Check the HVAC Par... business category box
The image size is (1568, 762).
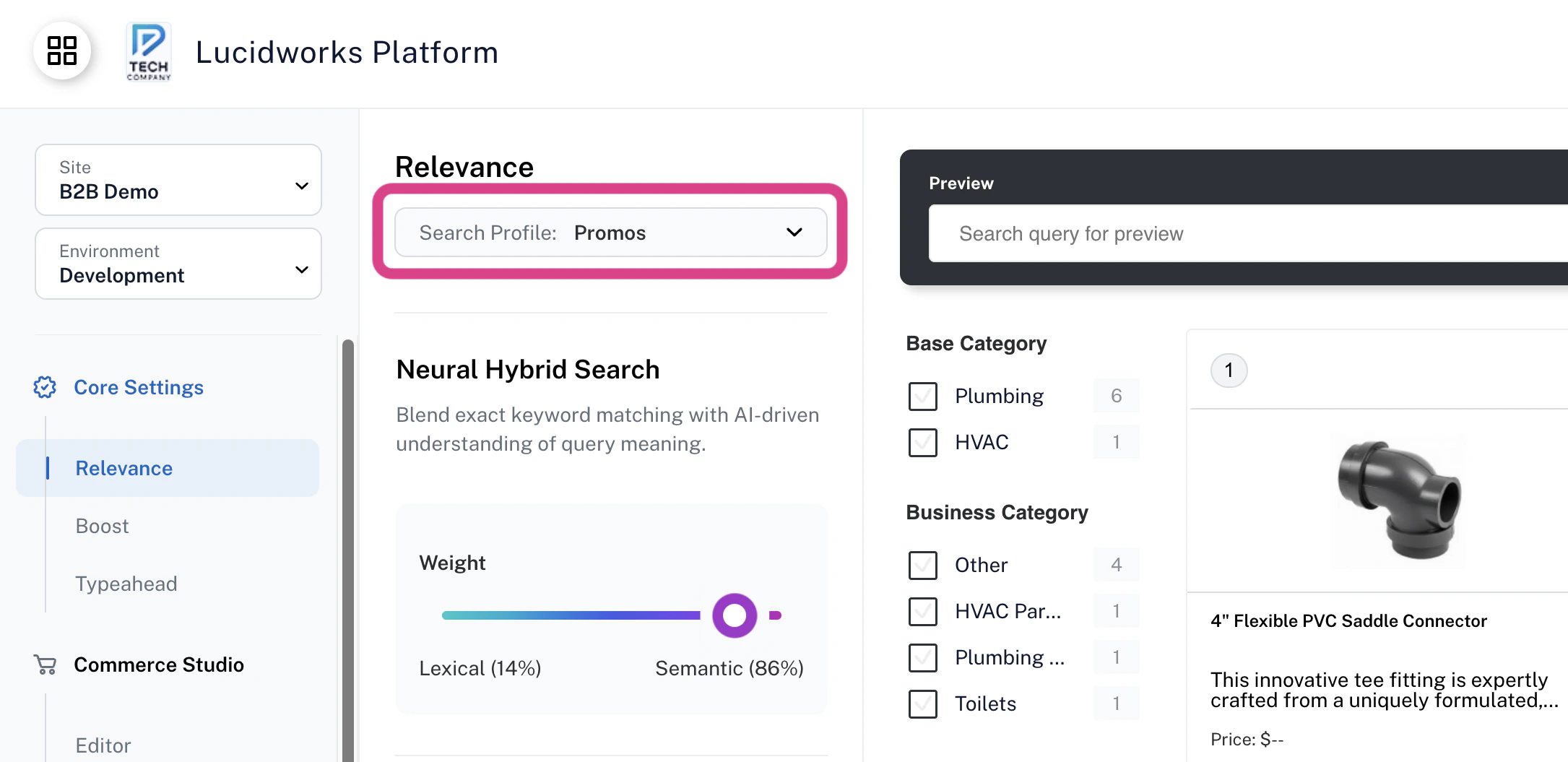coord(923,611)
